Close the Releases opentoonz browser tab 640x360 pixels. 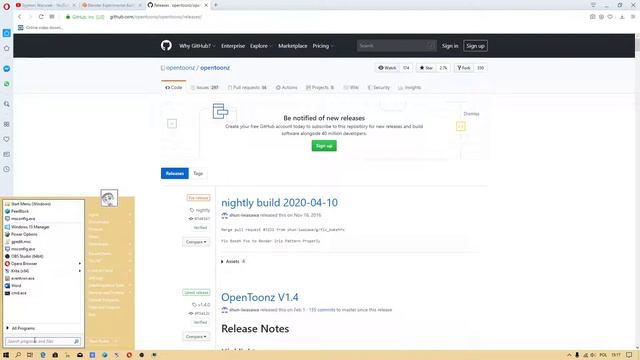point(206,5)
